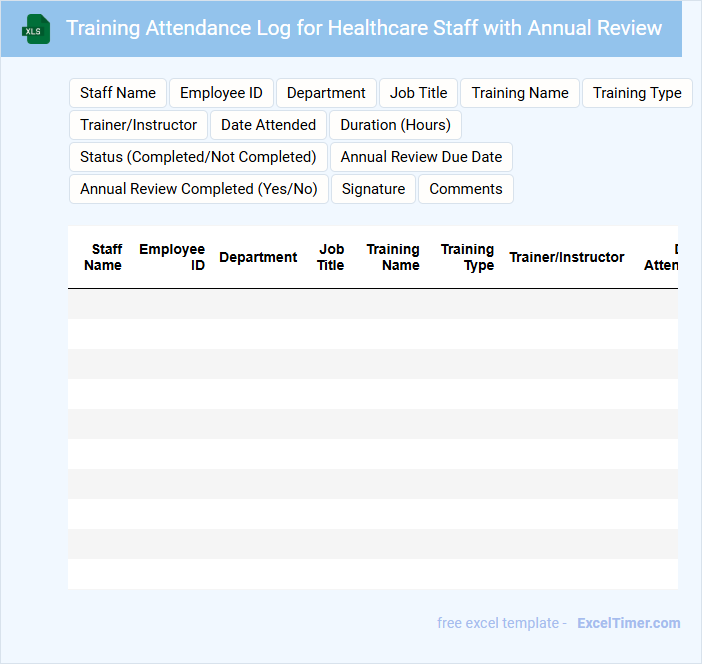
Task: Click the Trainer/Instructor column header in table
Action: point(566,257)
